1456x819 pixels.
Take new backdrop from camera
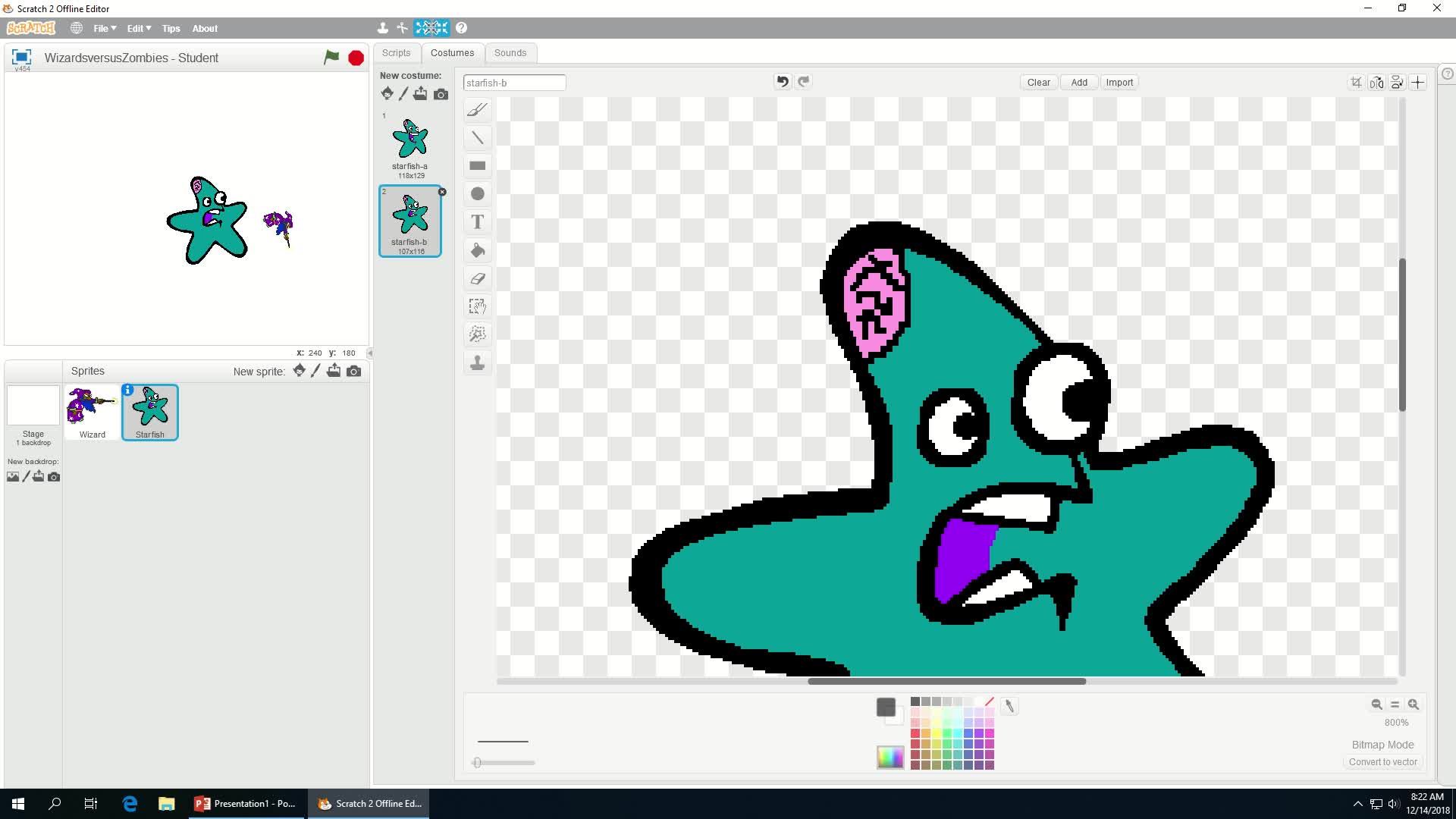click(x=54, y=477)
